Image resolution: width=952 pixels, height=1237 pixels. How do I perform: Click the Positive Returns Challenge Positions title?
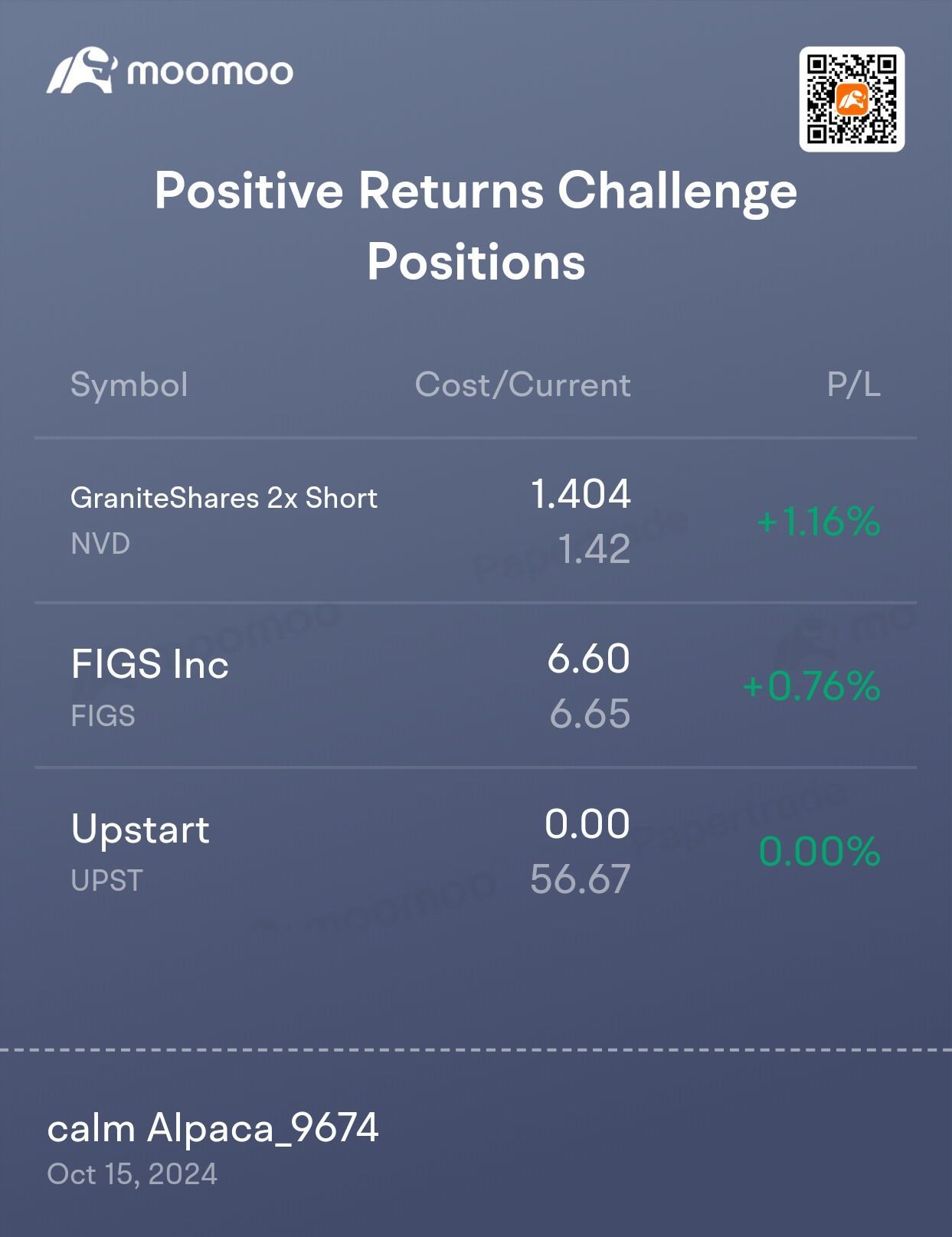pyautogui.click(x=476, y=225)
